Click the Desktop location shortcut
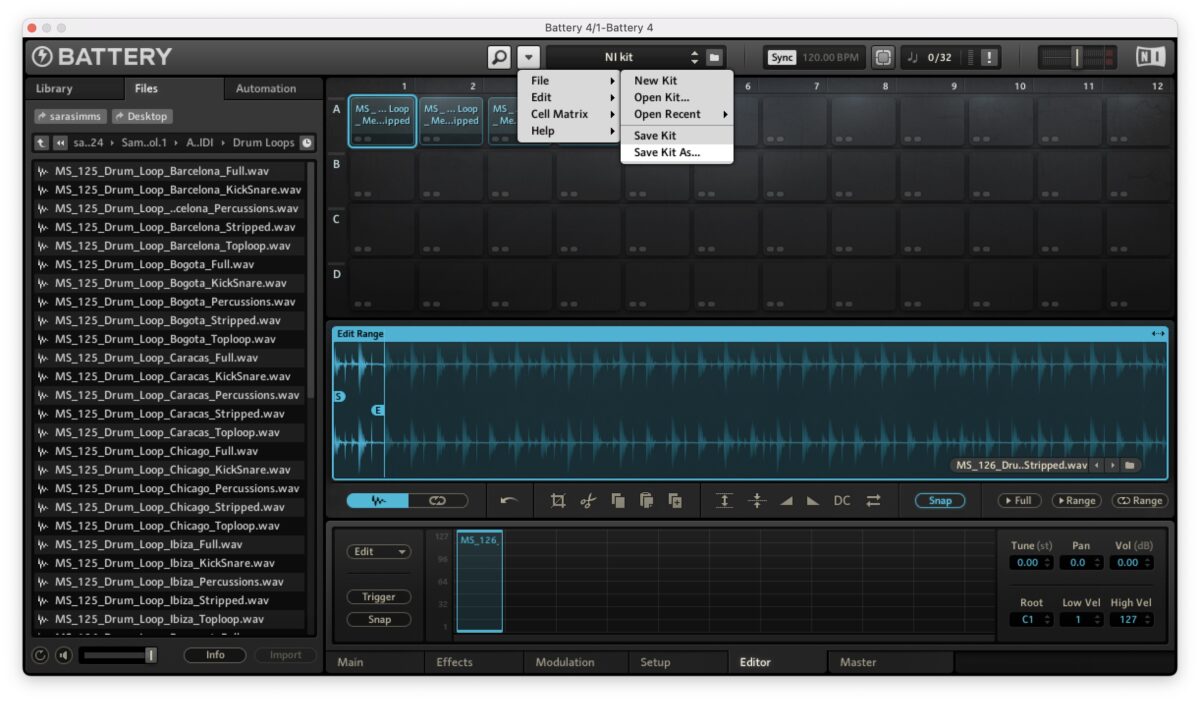Viewport: 1200px width, 702px height. pyautogui.click(x=141, y=116)
